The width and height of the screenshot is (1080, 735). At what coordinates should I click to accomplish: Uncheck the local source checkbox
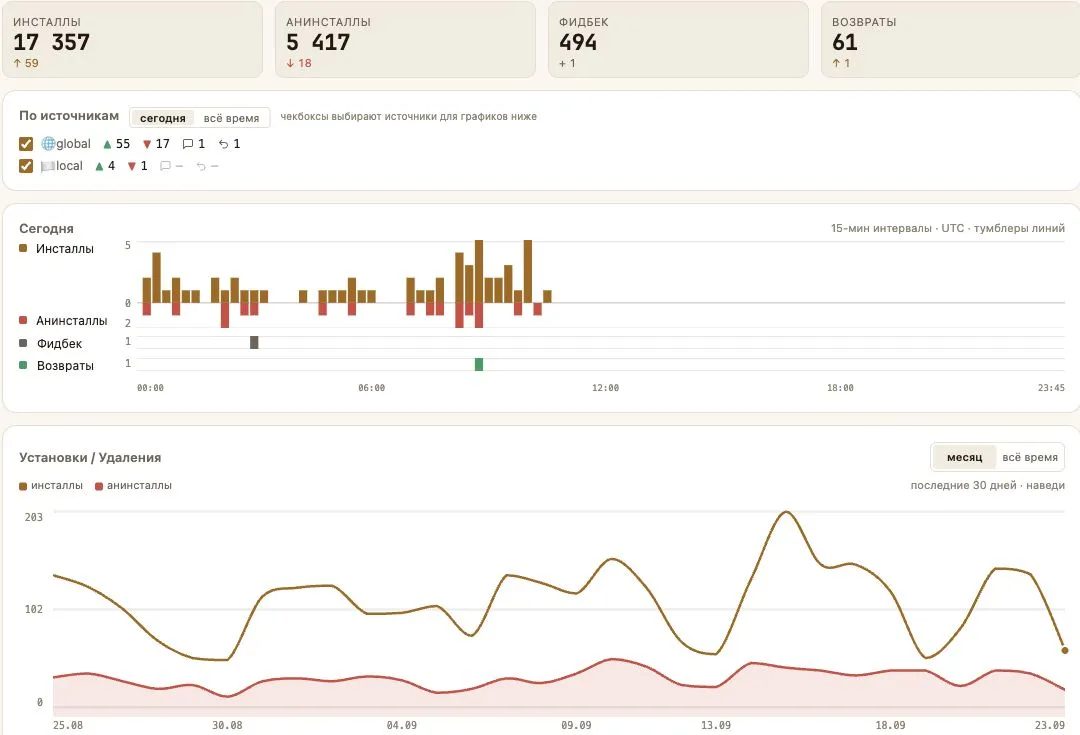(x=26, y=166)
